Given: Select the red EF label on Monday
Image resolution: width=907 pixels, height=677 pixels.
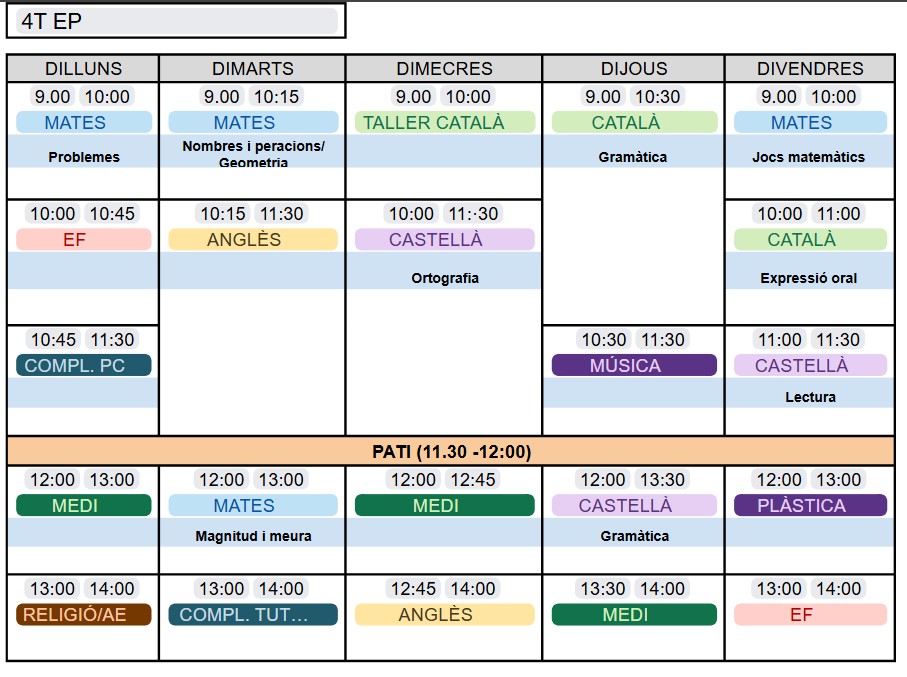Looking at the screenshot, I should [84, 240].
